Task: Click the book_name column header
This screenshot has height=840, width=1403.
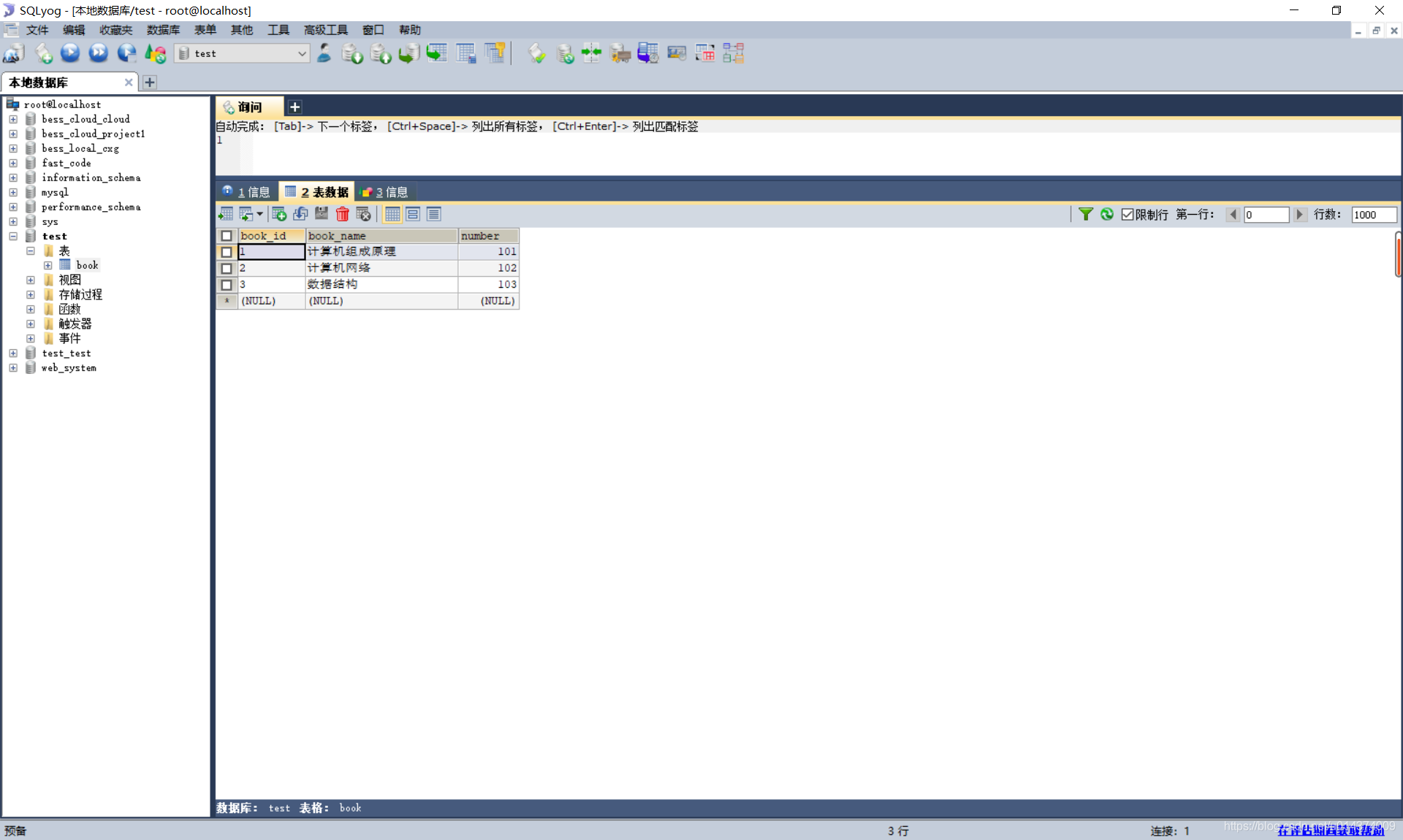Action: click(381, 236)
